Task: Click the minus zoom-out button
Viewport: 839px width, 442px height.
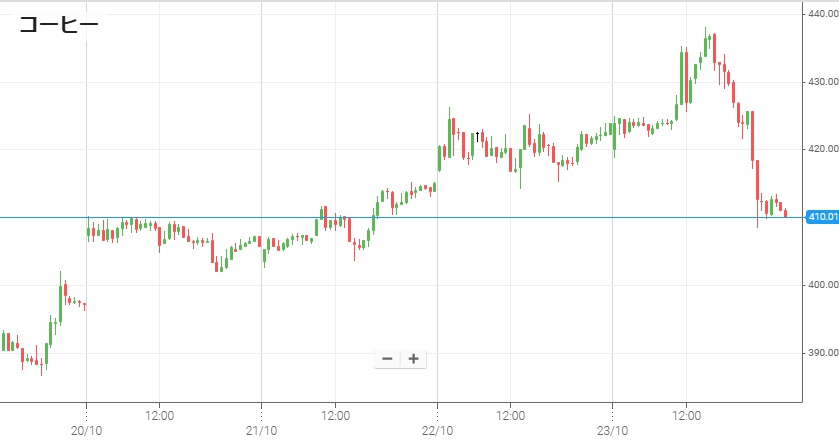Action: [x=387, y=359]
